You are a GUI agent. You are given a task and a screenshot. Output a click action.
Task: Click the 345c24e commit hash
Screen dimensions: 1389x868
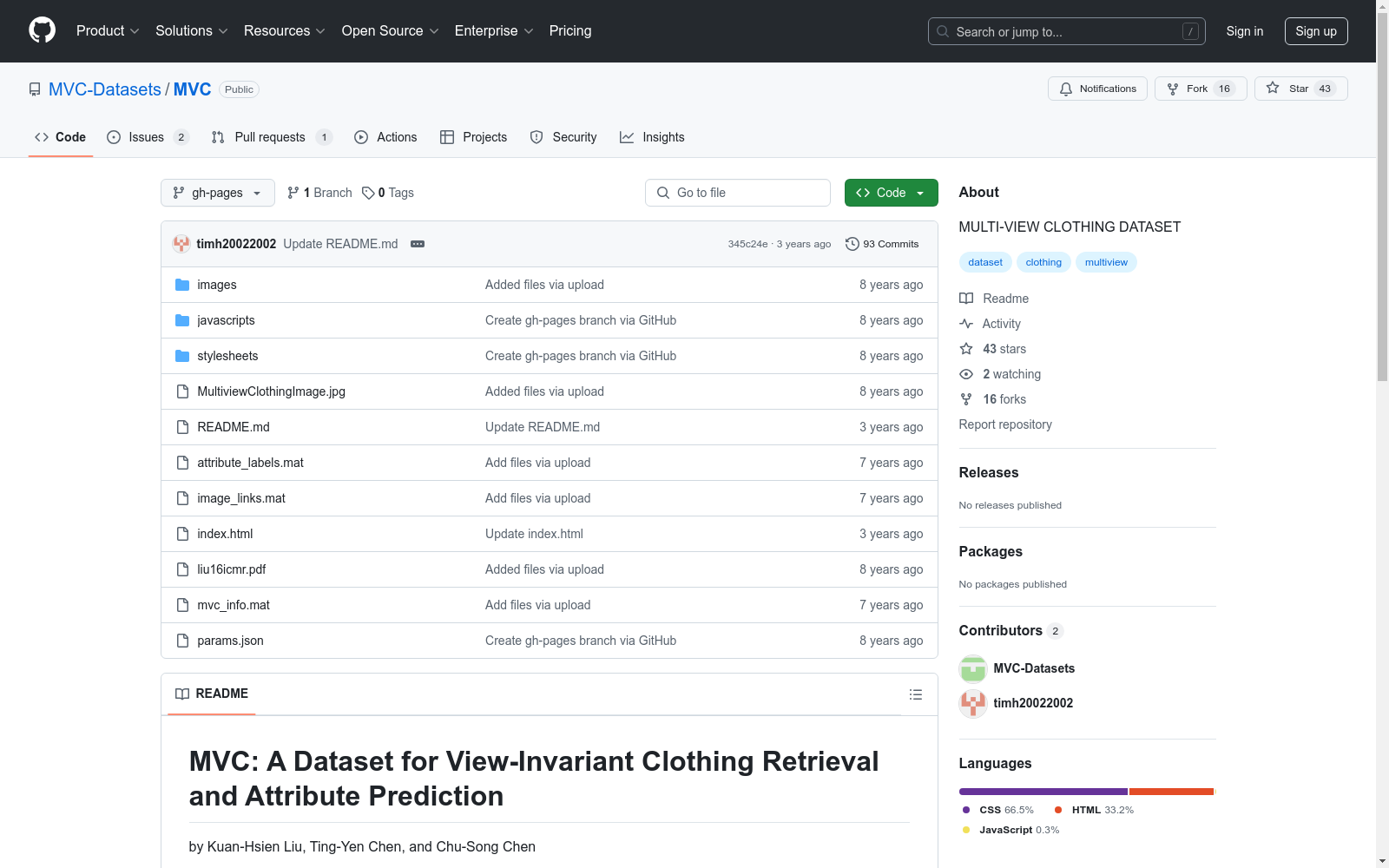point(747,244)
